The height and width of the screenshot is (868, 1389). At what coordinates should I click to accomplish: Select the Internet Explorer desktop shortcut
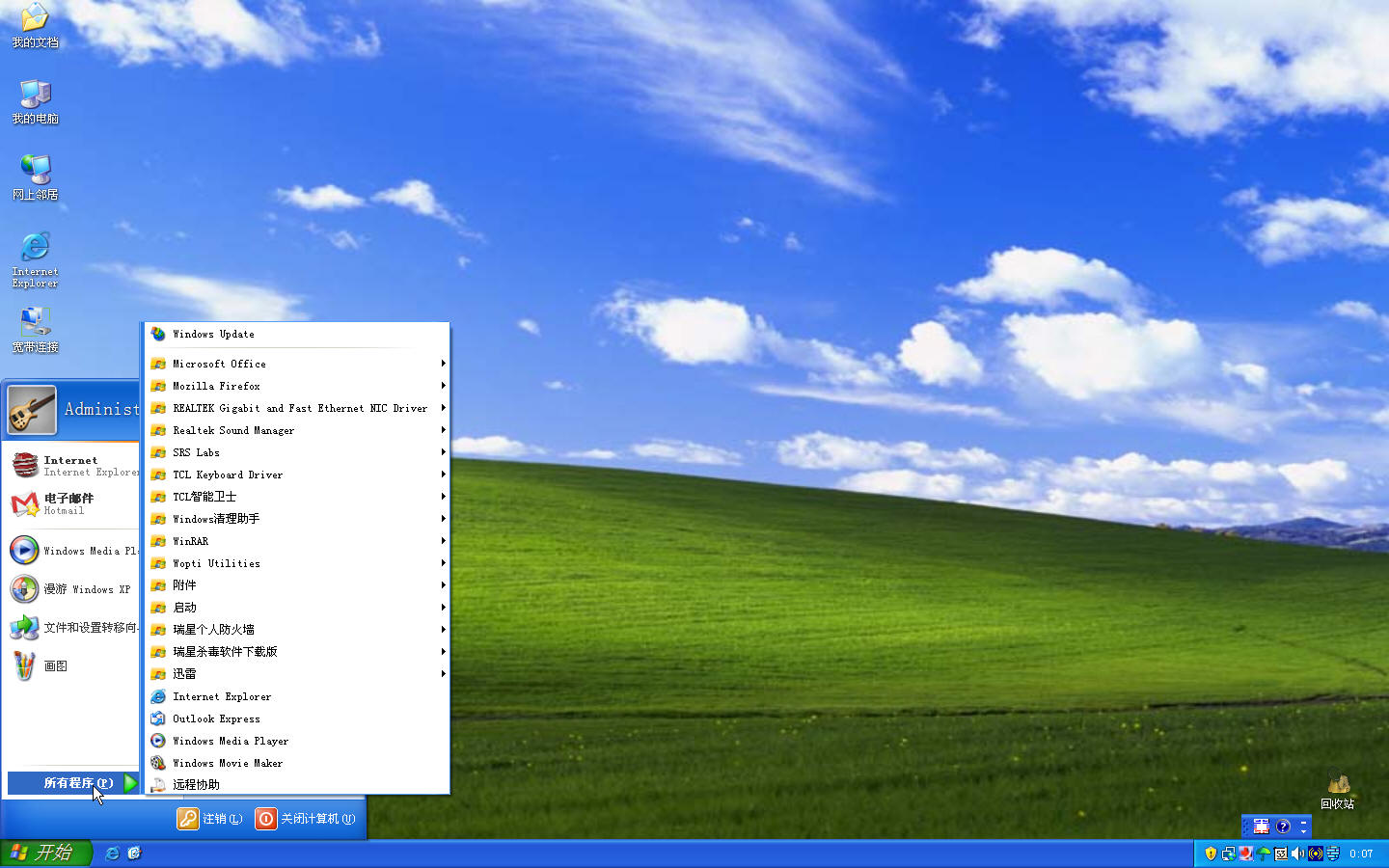35,258
